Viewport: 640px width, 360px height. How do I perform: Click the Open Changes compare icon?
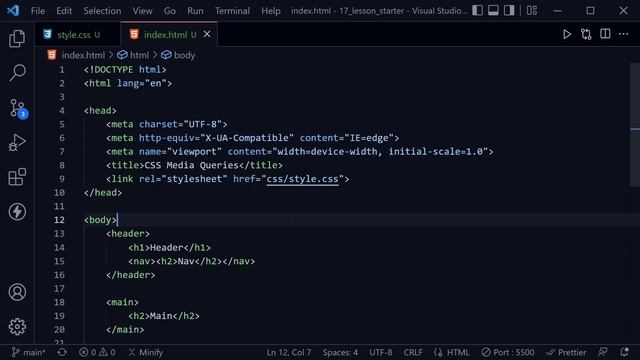pyautogui.click(x=586, y=34)
